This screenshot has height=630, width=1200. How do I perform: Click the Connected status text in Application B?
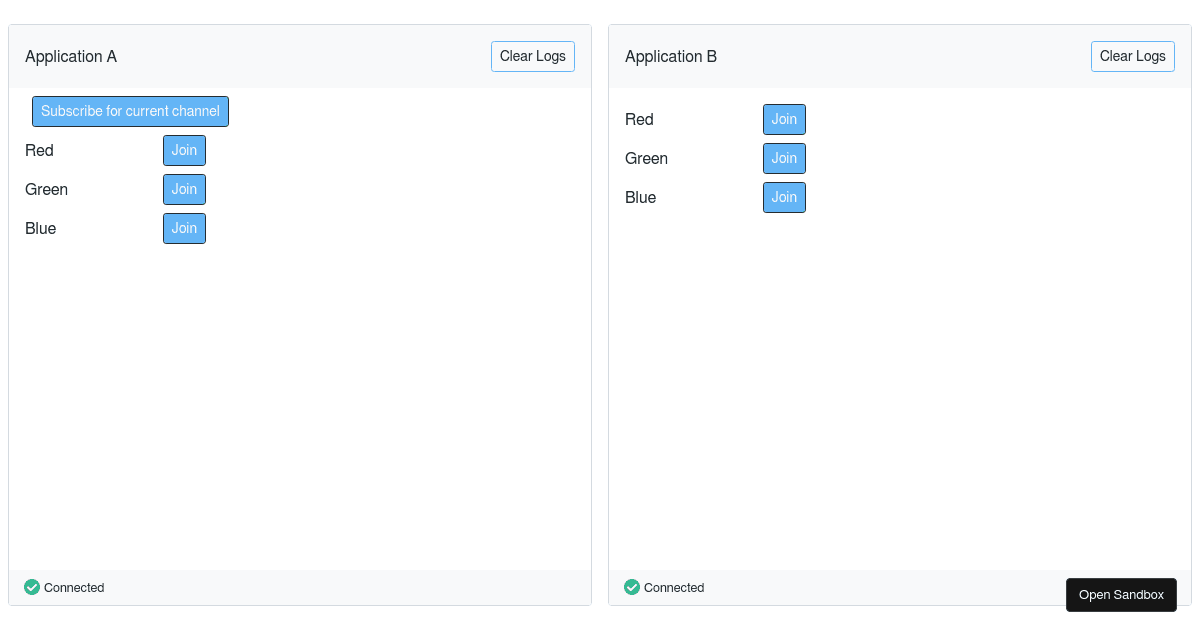point(674,587)
